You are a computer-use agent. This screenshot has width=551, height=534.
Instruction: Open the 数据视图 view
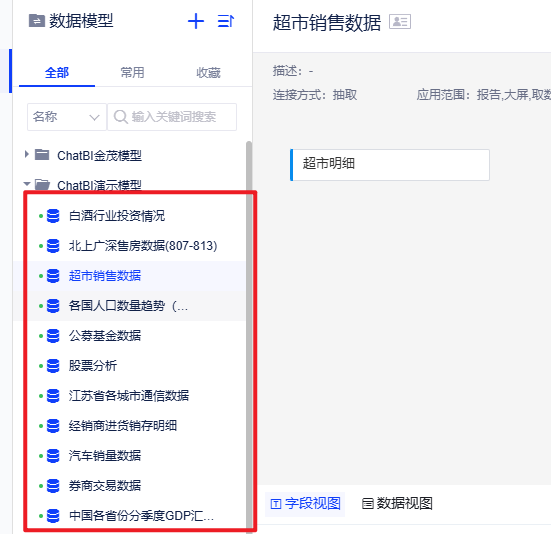[x=397, y=503]
